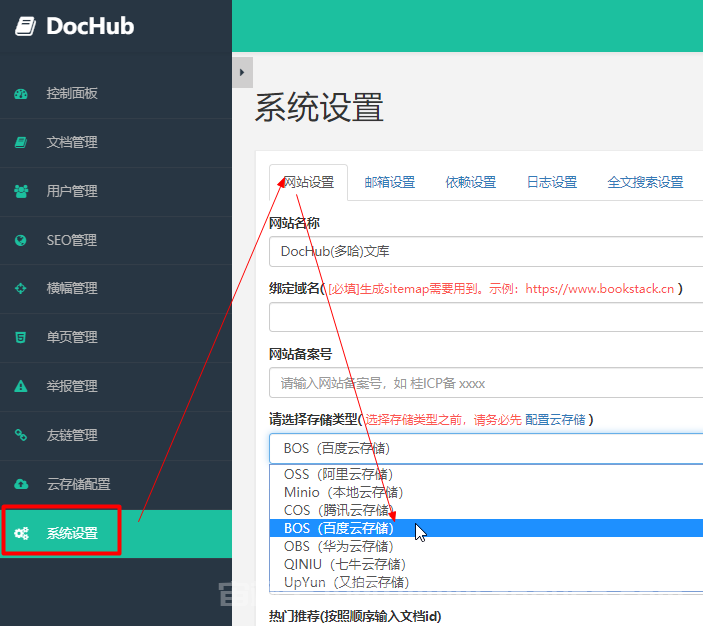Screen dimensions: 703x626
Task: Click the 热门推荐(按照顺序输入文档id) label
Action: click(355, 616)
